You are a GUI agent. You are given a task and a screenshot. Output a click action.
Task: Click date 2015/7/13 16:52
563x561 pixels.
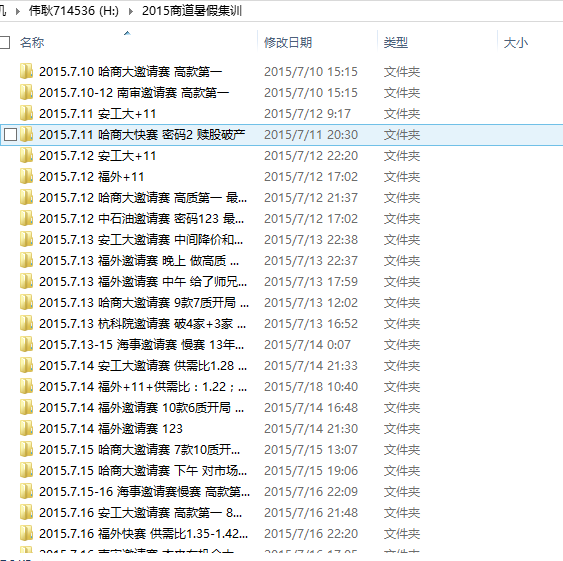311,323
